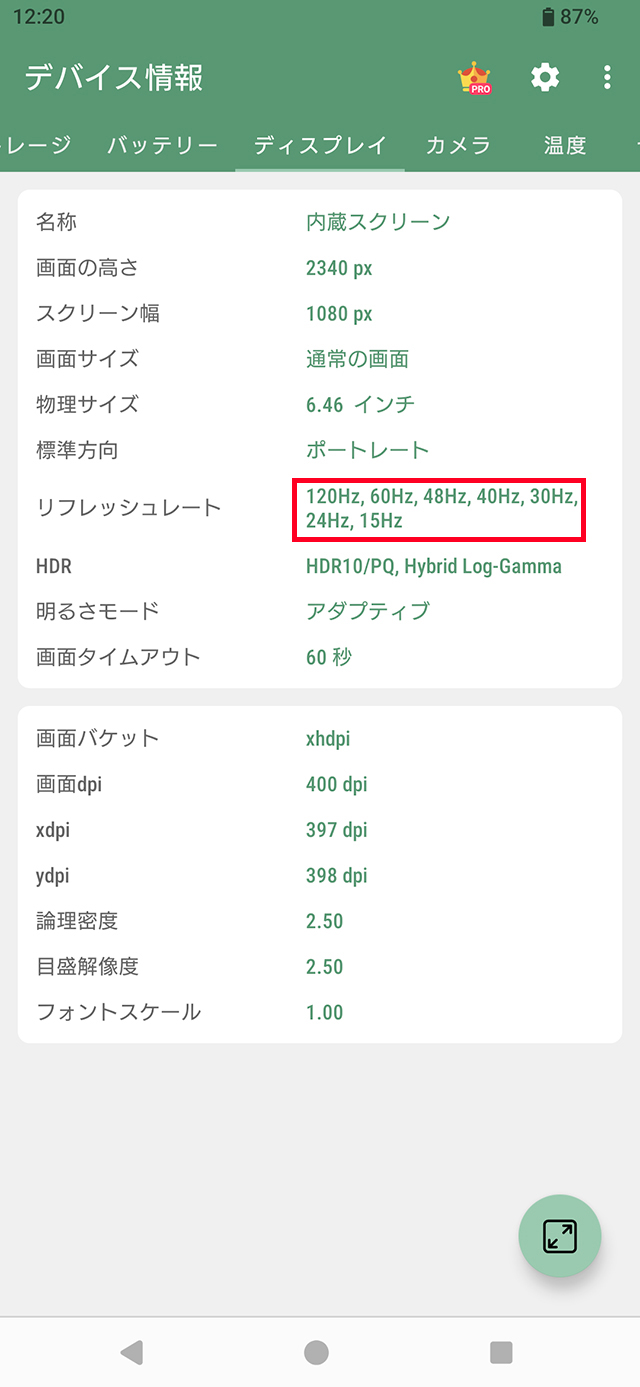Tap the デバイス情報 app title
Screen dimensions: 640x1387
point(113,78)
